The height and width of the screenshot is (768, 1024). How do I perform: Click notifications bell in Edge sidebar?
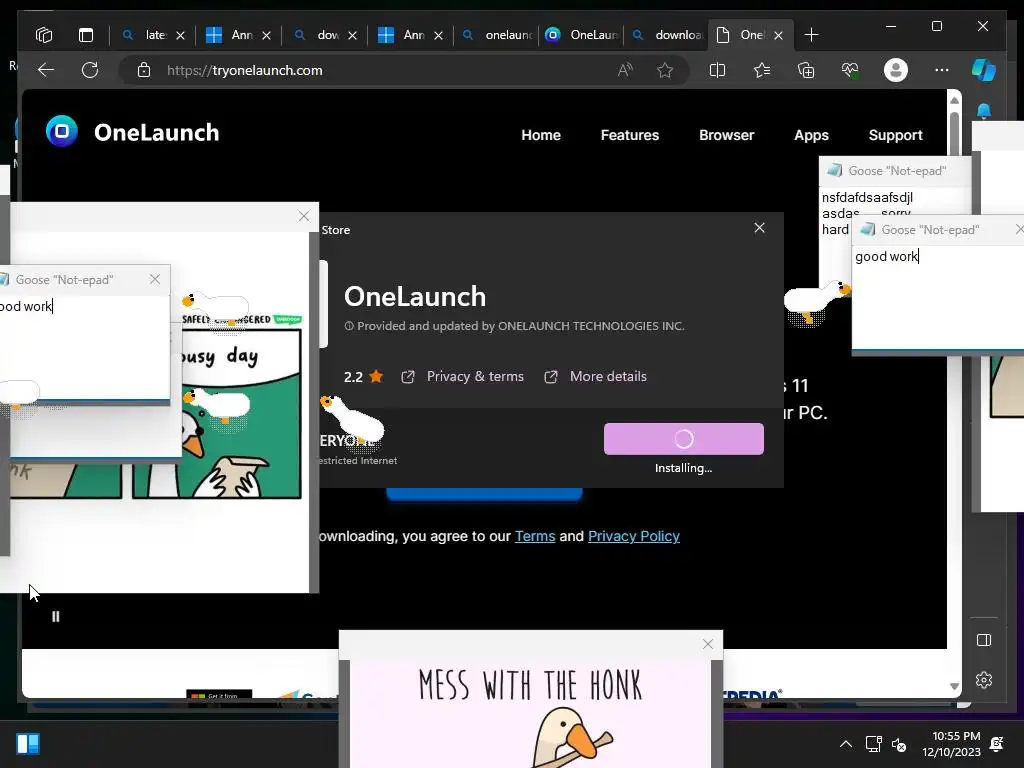[x=984, y=110]
